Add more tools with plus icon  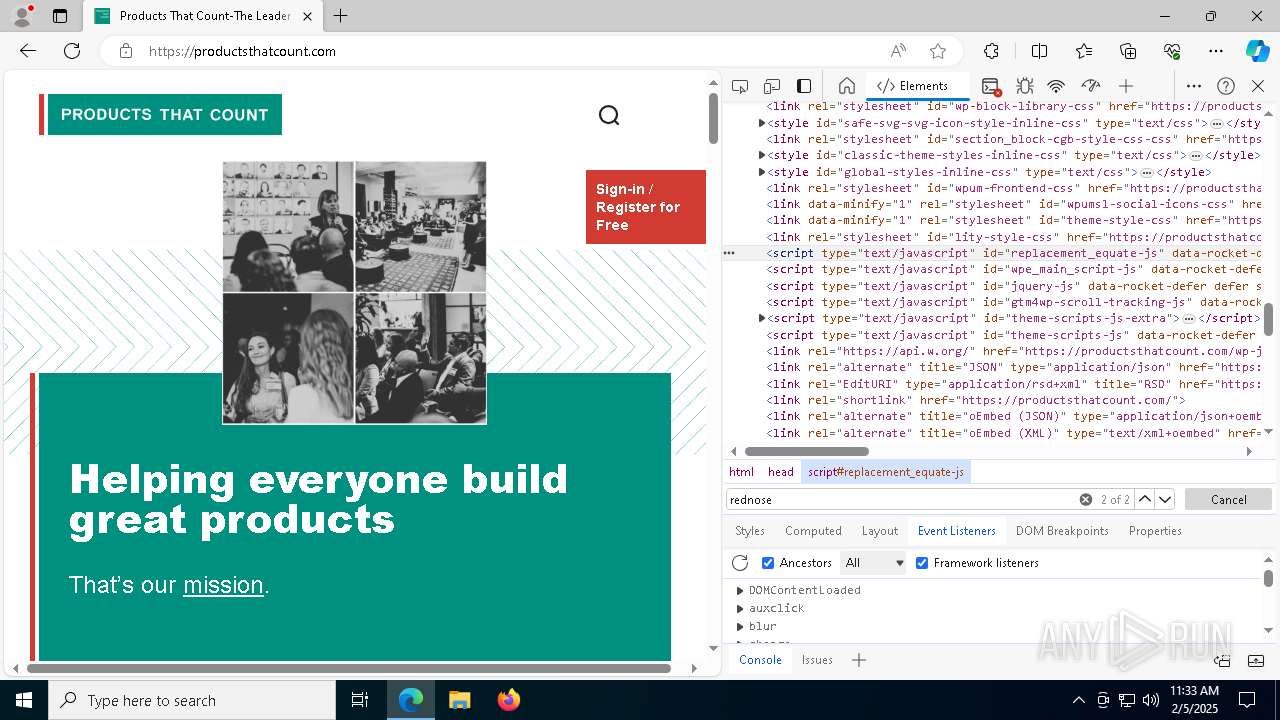pyautogui.click(x=1126, y=86)
